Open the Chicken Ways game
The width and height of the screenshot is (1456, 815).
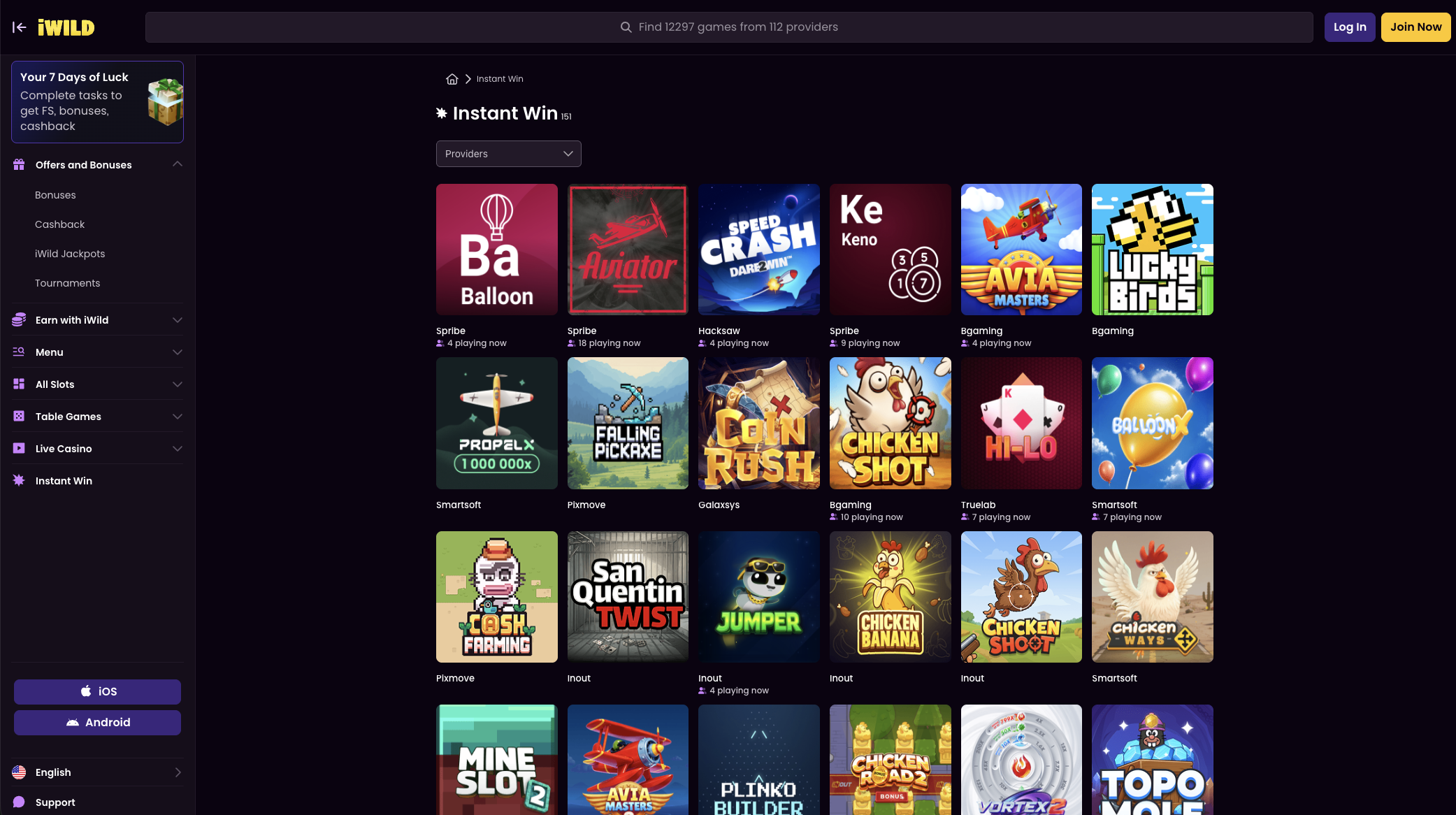1153,597
